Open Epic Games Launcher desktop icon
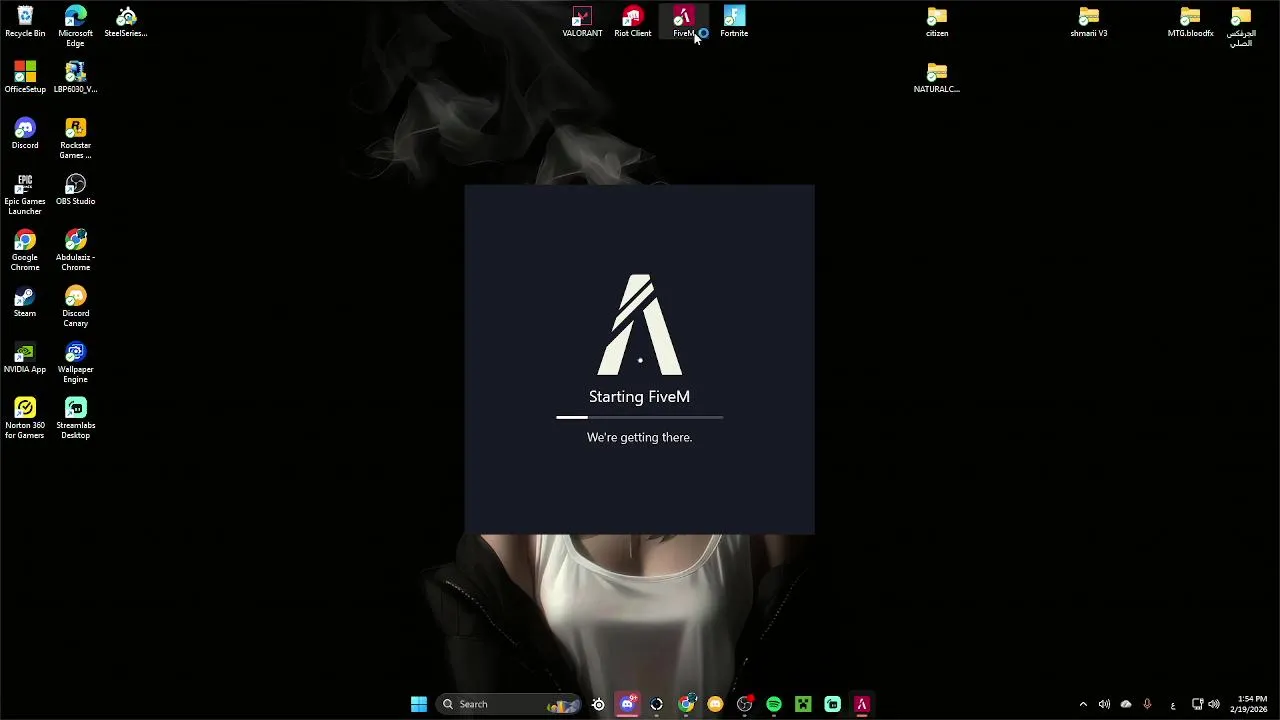1280x720 pixels. (x=25, y=194)
